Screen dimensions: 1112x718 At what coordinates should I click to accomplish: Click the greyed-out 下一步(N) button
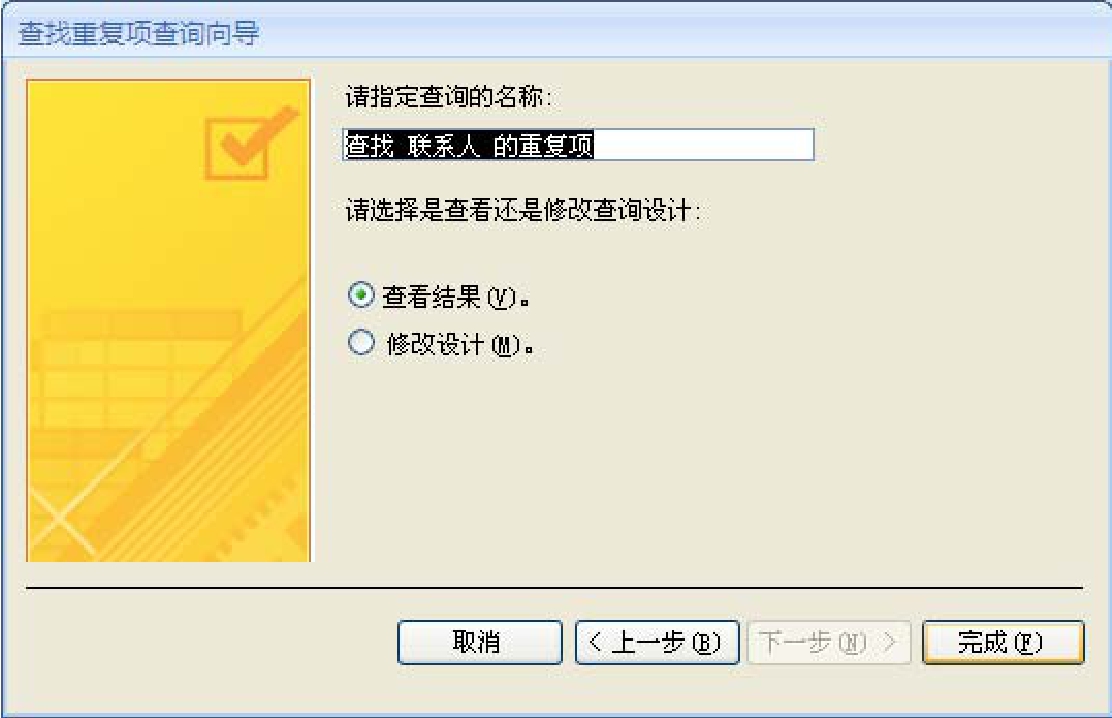pos(829,642)
